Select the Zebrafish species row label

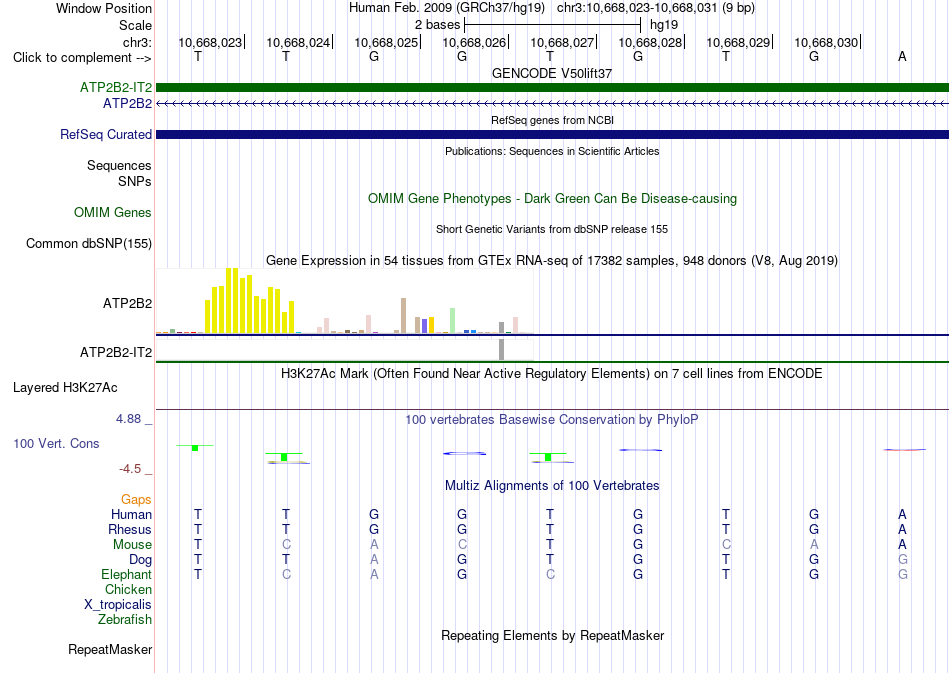pyautogui.click(x=125, y=620)
